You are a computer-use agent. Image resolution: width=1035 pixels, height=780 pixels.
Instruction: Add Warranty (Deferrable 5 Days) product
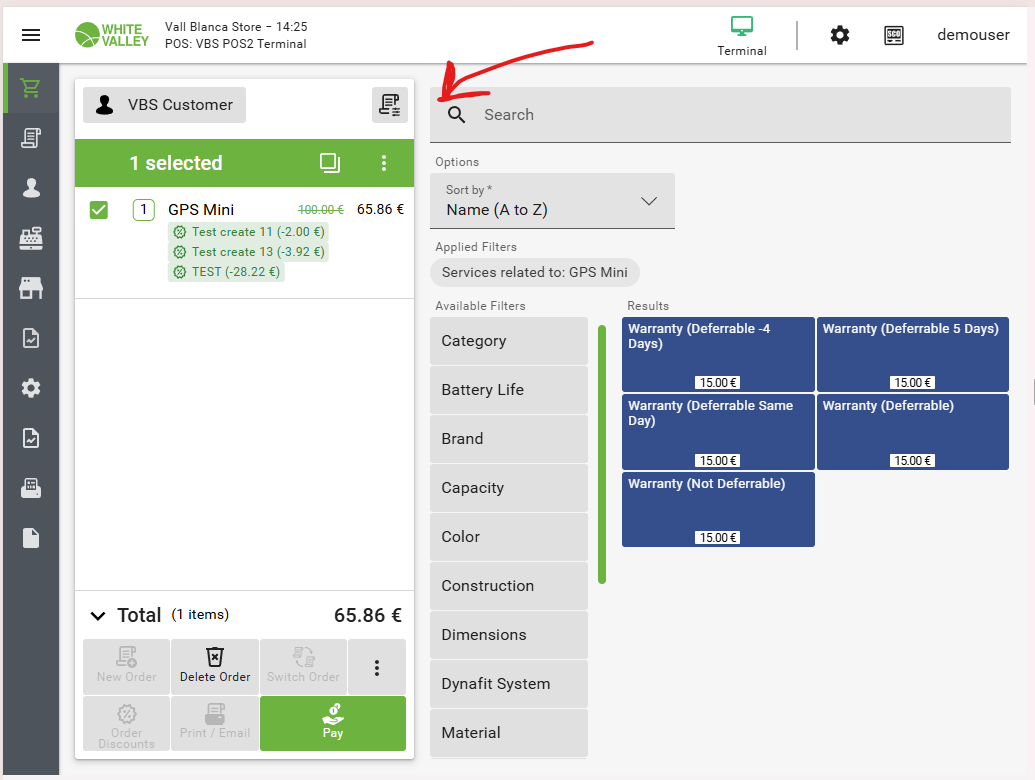click(x=913, y=354)
